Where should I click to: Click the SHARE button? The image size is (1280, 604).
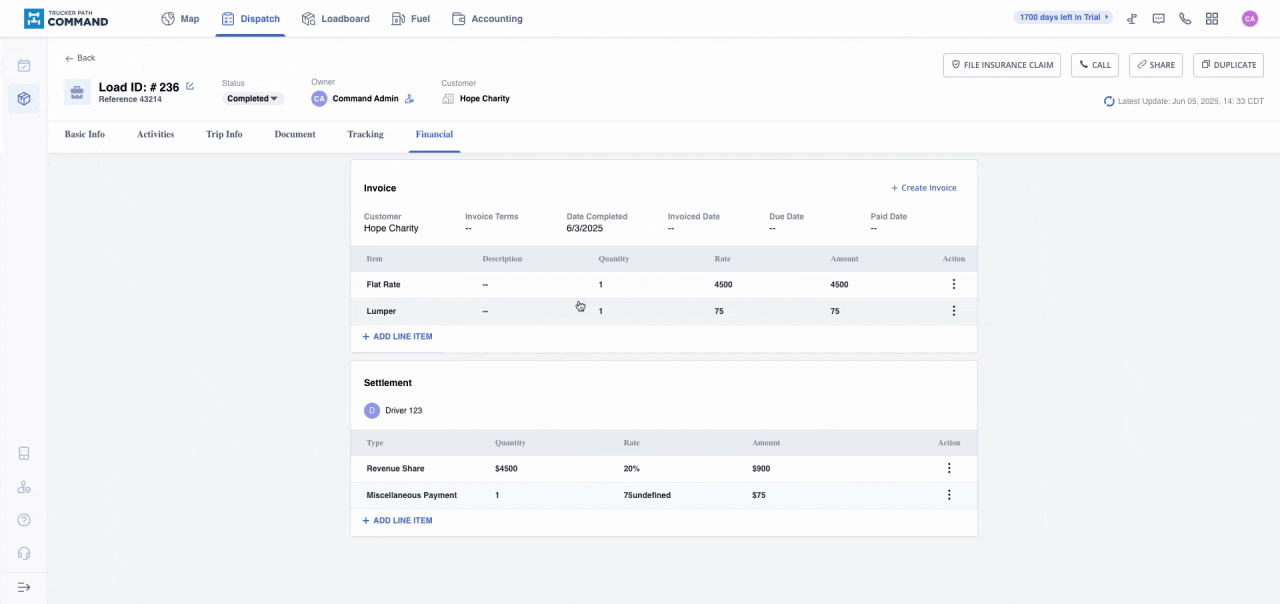pyautogui.click(x=1156, y=65)
